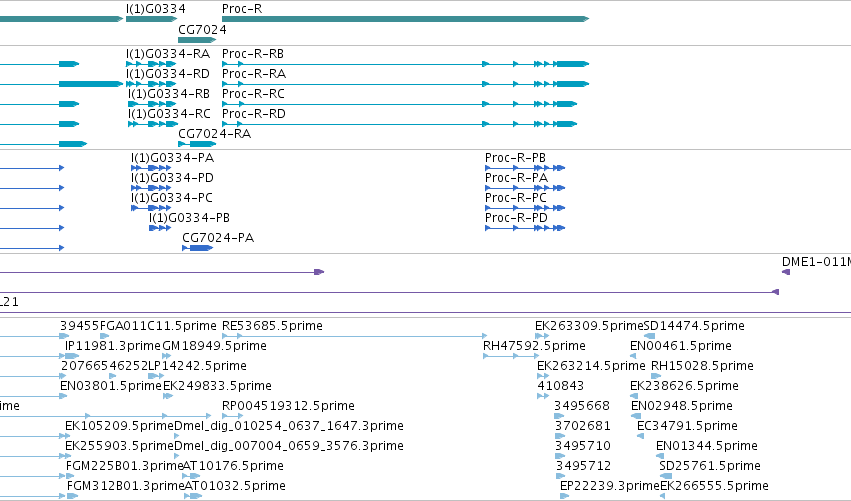Select the l(1)G0334-RC transcript label
851x501 pixels.
[x=169, y=114]
